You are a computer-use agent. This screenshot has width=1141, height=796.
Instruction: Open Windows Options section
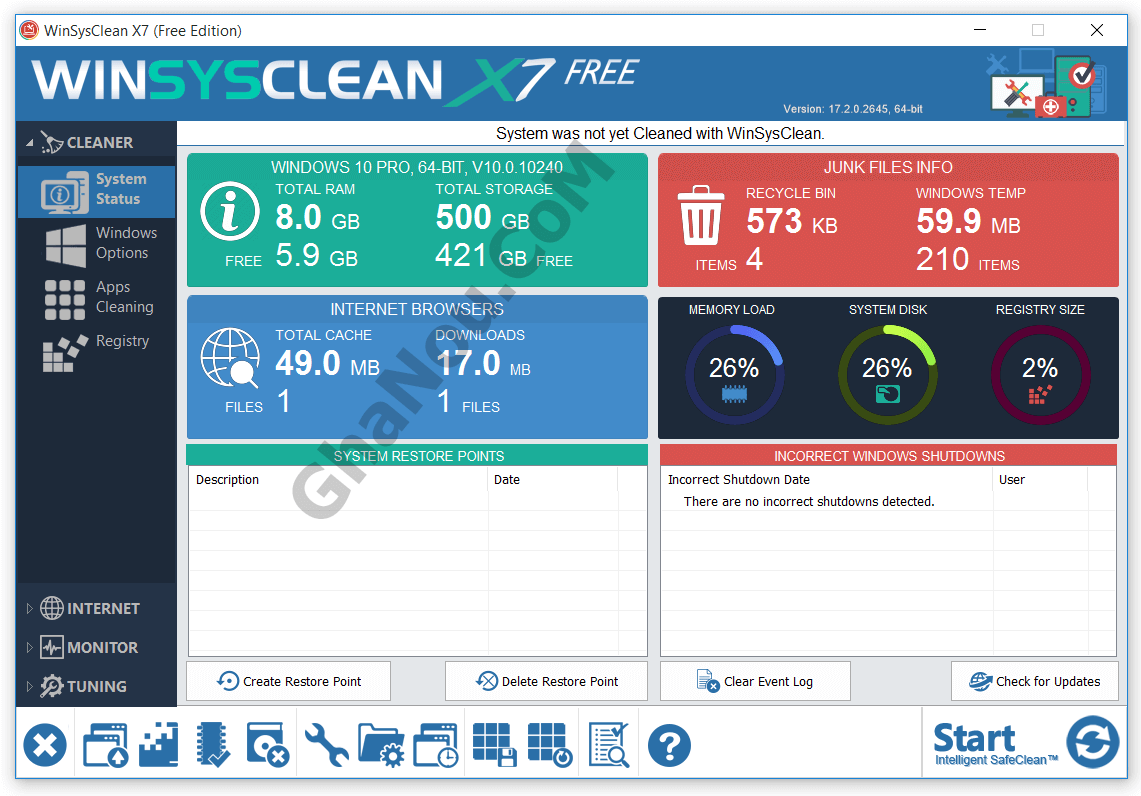[96, 244]
